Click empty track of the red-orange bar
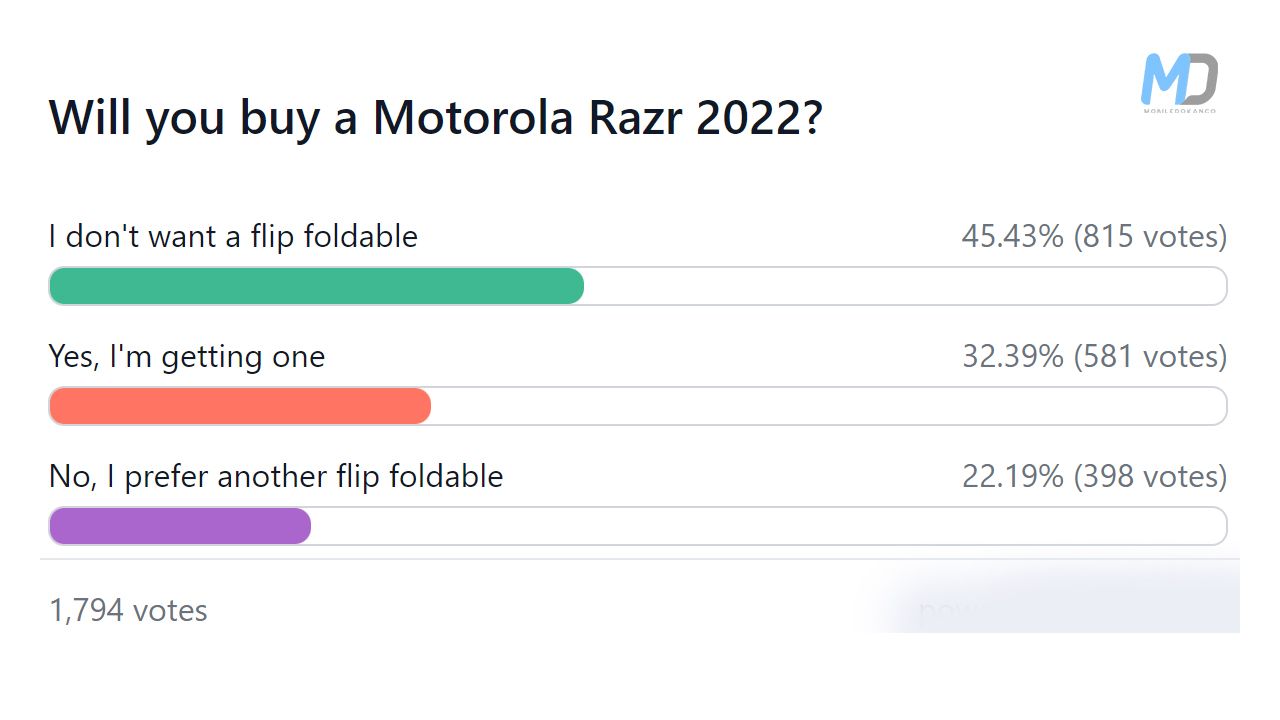This screenshot has height=720, width=1280. [828, 406]
